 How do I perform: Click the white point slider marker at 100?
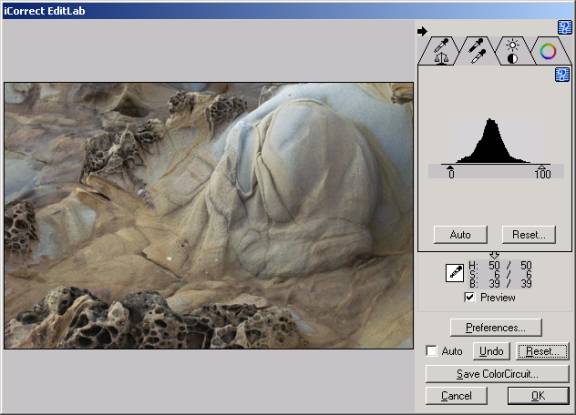point(542,167)
